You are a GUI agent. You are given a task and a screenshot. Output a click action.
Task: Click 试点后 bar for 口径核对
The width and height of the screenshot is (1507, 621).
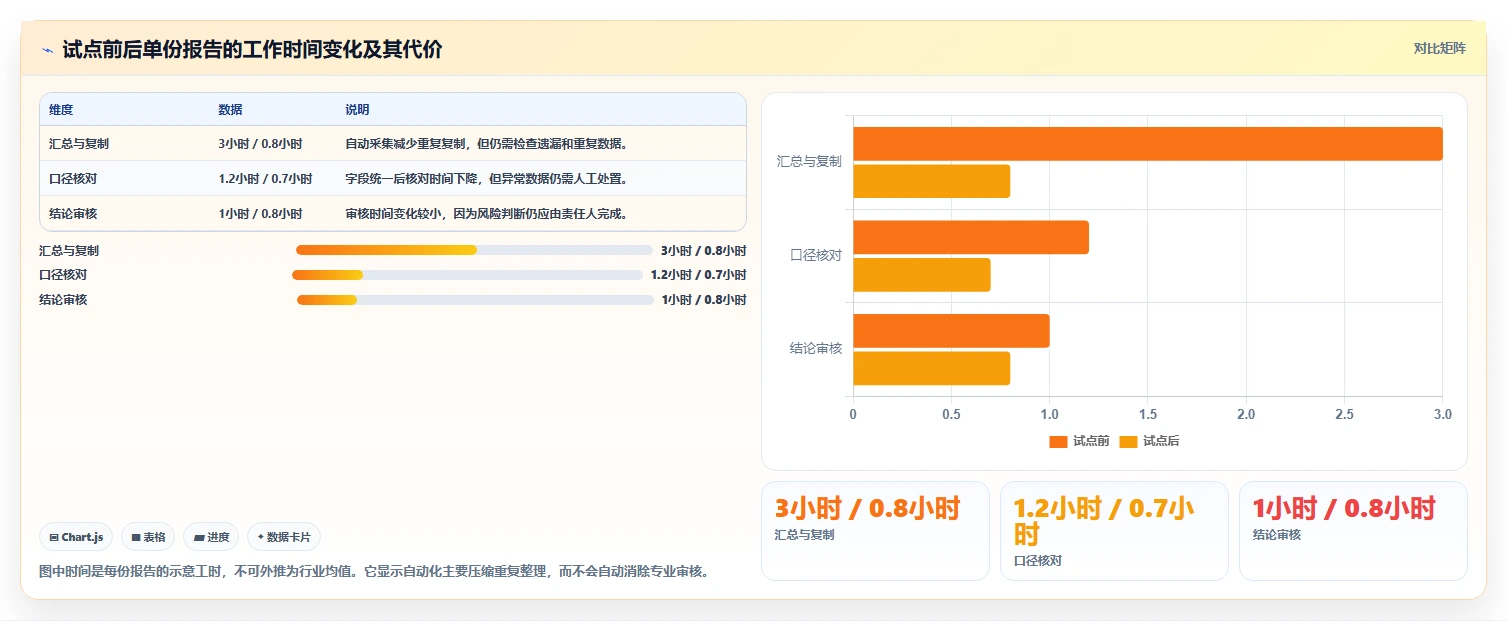click(922, 275)
